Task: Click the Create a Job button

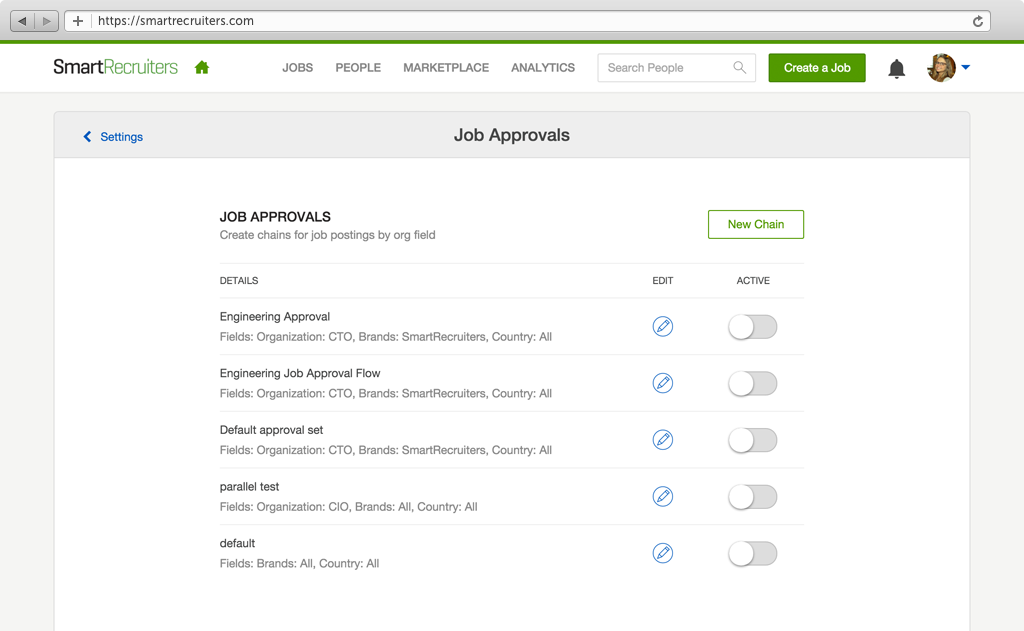Action: coord(817,68)
